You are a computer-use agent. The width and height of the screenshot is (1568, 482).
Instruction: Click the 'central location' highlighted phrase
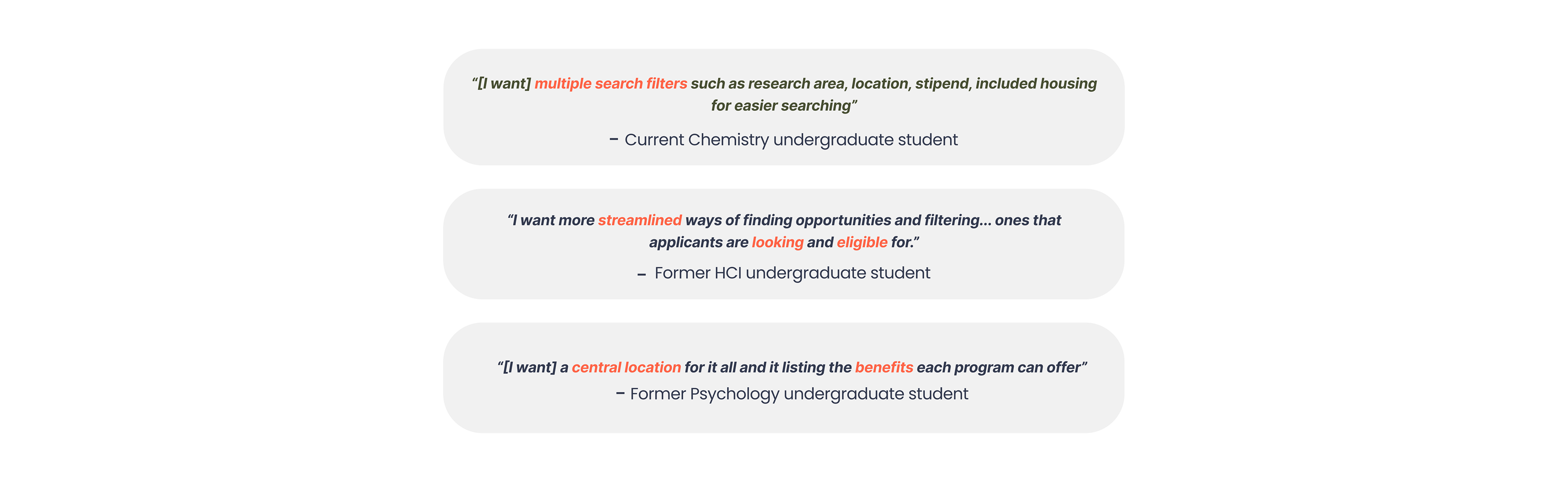tap(626, 368)
